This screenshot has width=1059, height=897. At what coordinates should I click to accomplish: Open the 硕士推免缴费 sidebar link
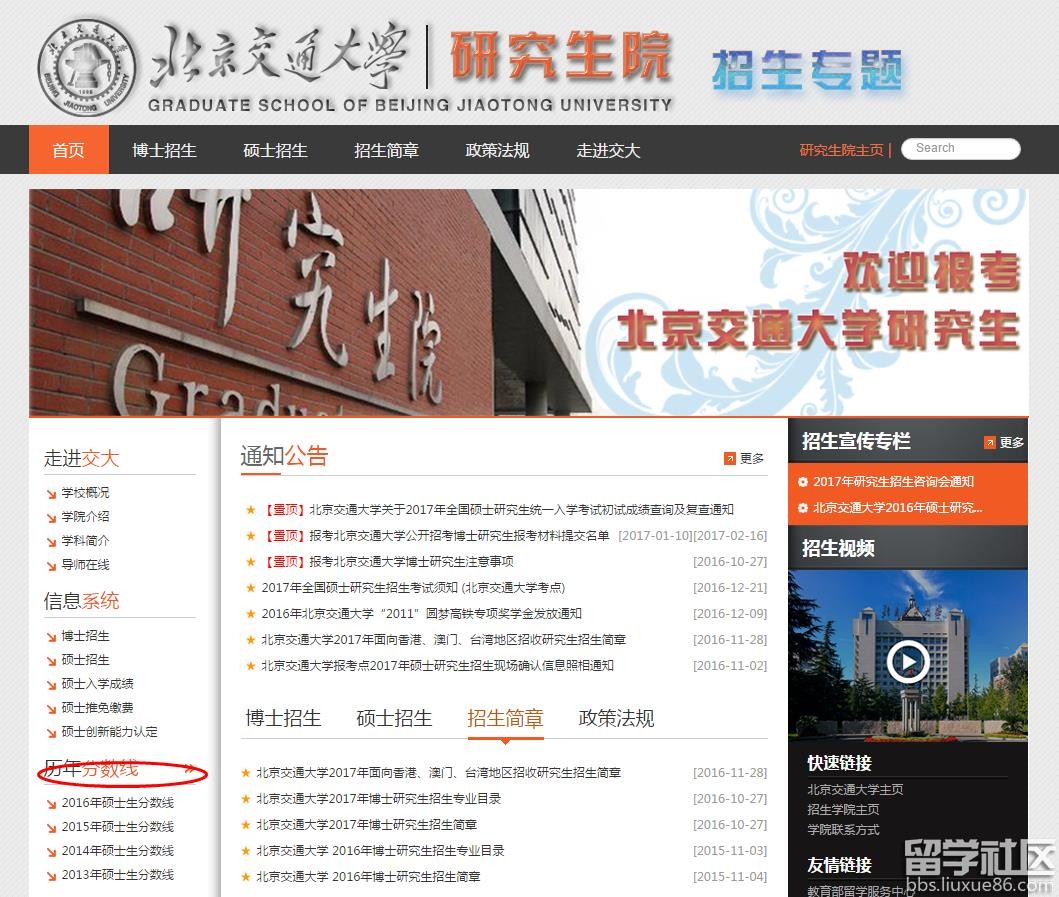click(x=97, y=708)
